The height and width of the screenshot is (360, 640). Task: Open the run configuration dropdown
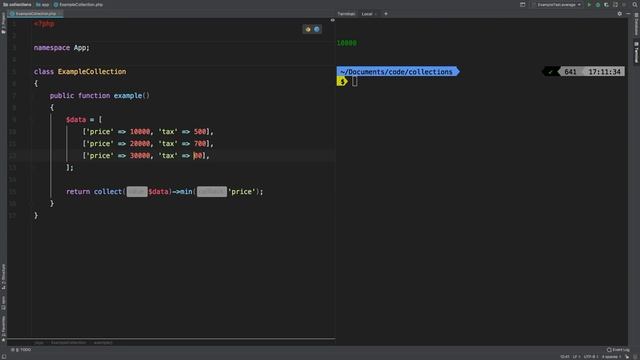click(558, 4)
